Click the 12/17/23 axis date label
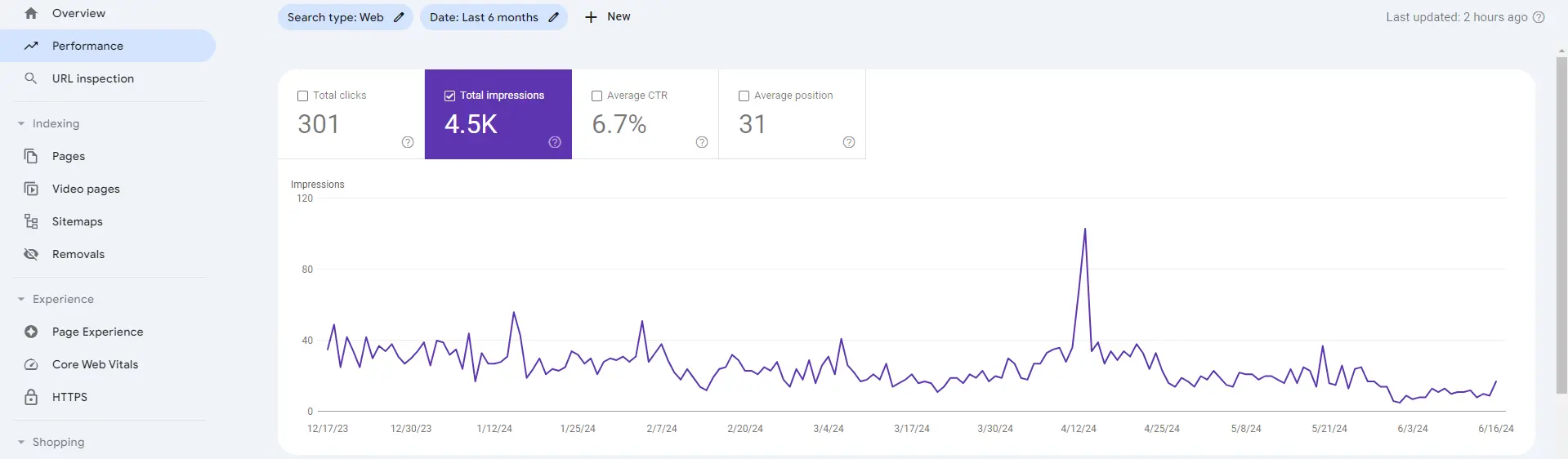 click(x=328, y=429)
